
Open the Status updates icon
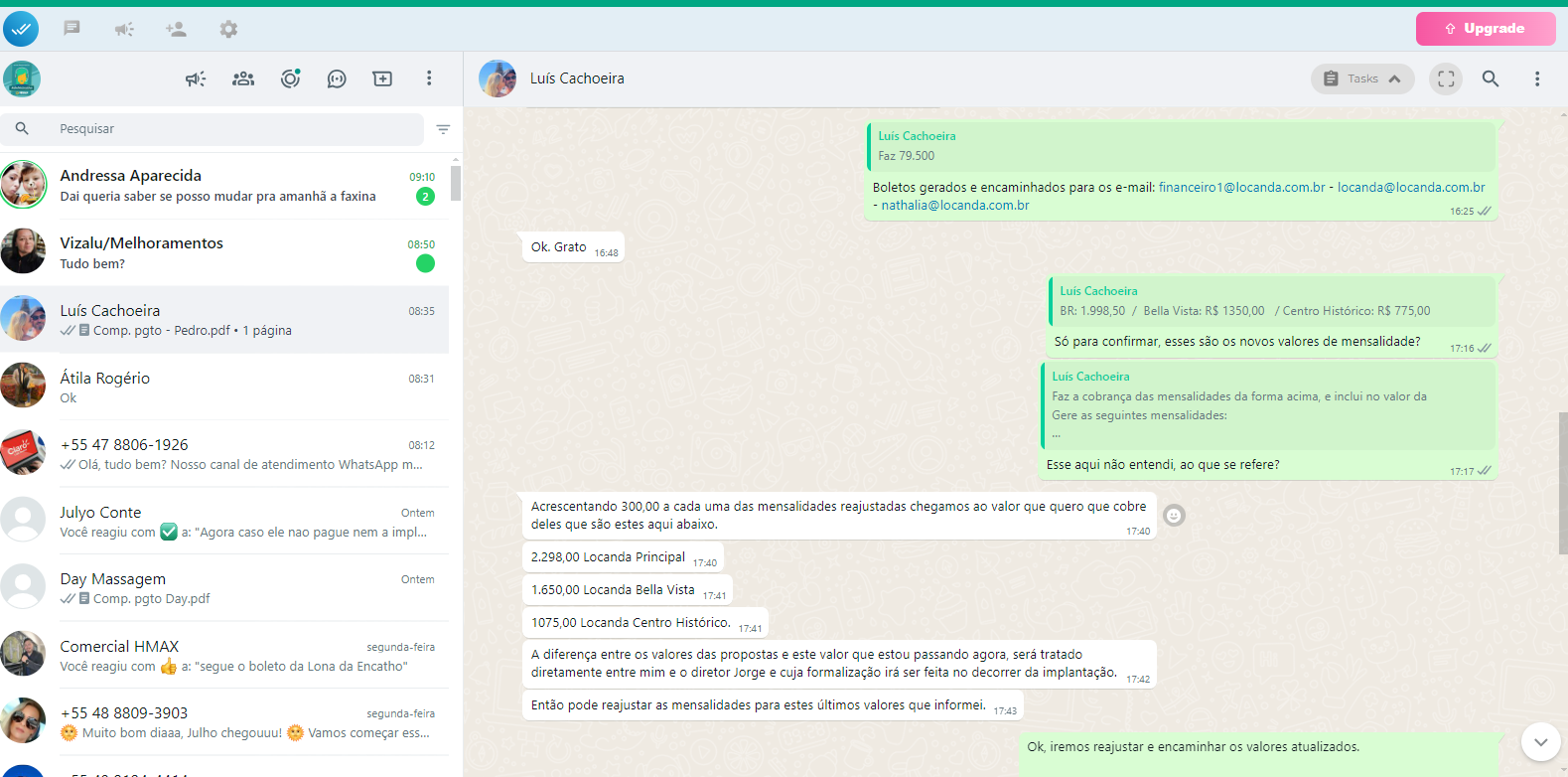290,78
